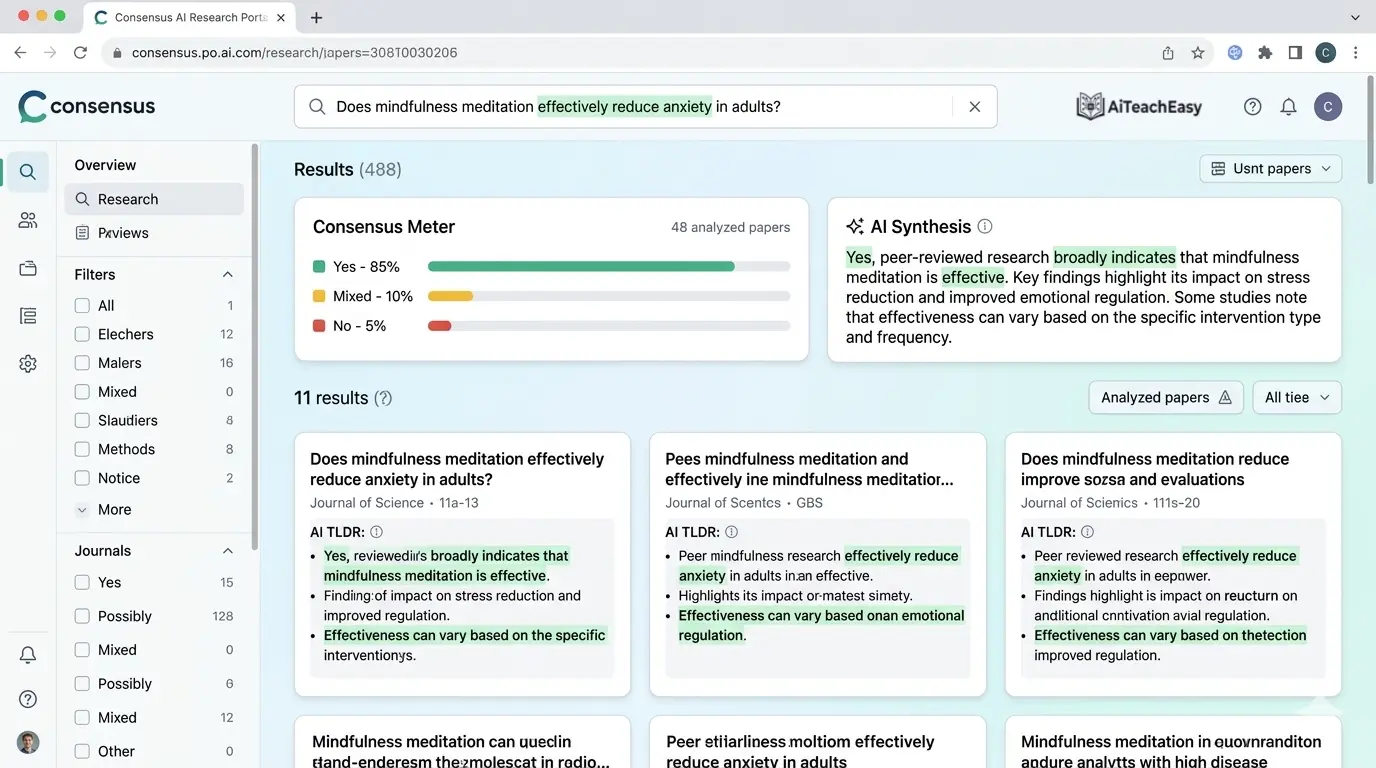1376x768 pixels.
Task: Click the Consensus logo
Action: (85, 106)
